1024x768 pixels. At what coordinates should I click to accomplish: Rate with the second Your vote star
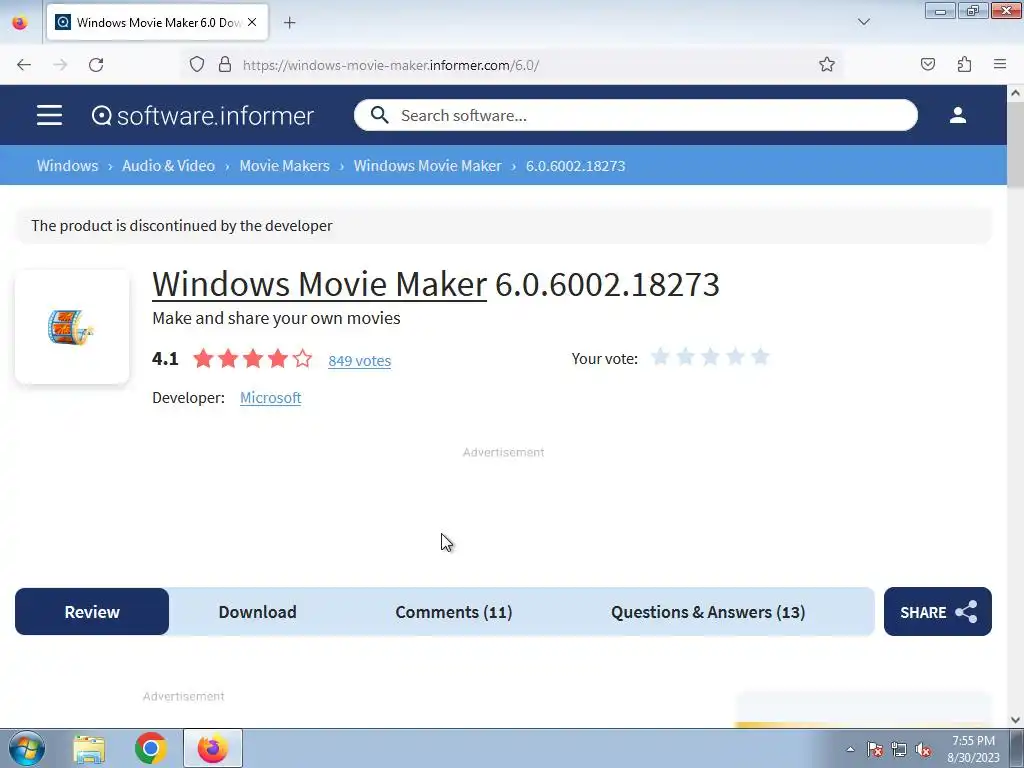pos(685,357)
